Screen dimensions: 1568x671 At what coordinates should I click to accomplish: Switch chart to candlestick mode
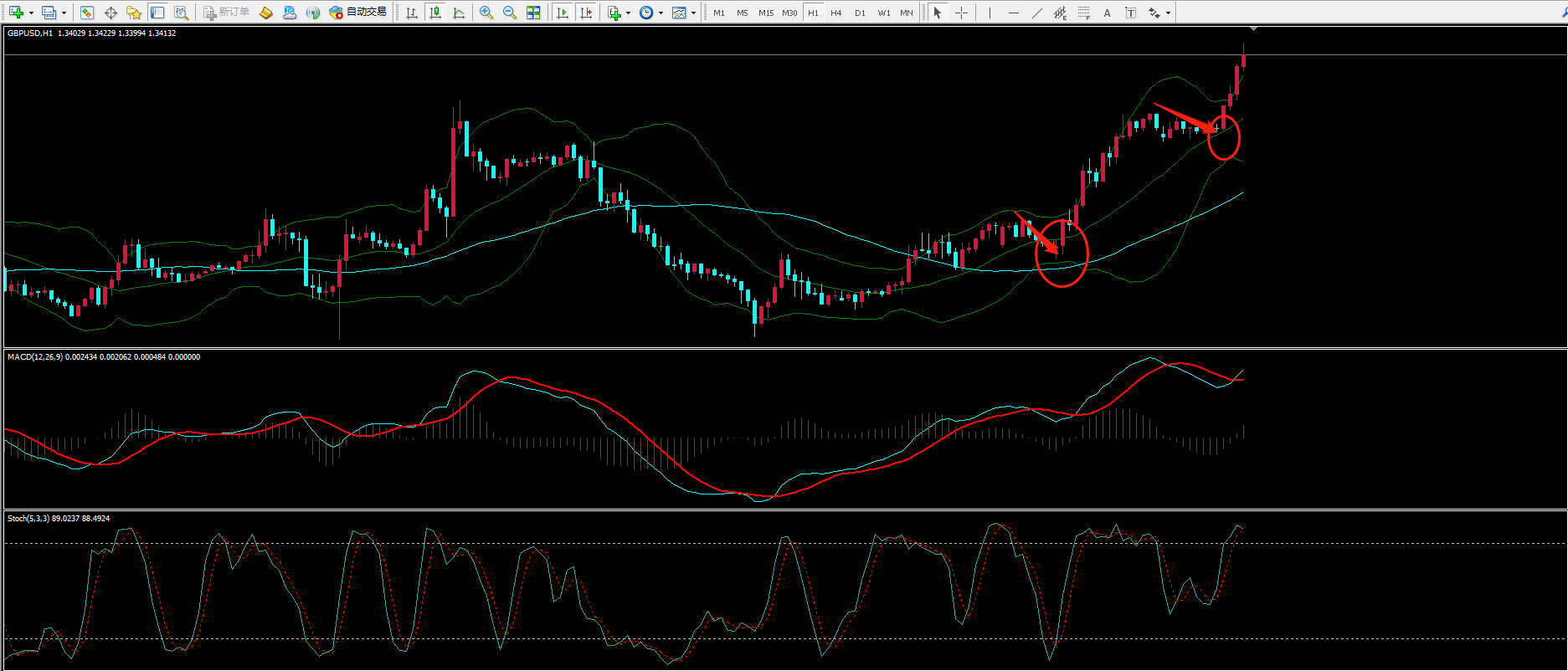(434, 13)
